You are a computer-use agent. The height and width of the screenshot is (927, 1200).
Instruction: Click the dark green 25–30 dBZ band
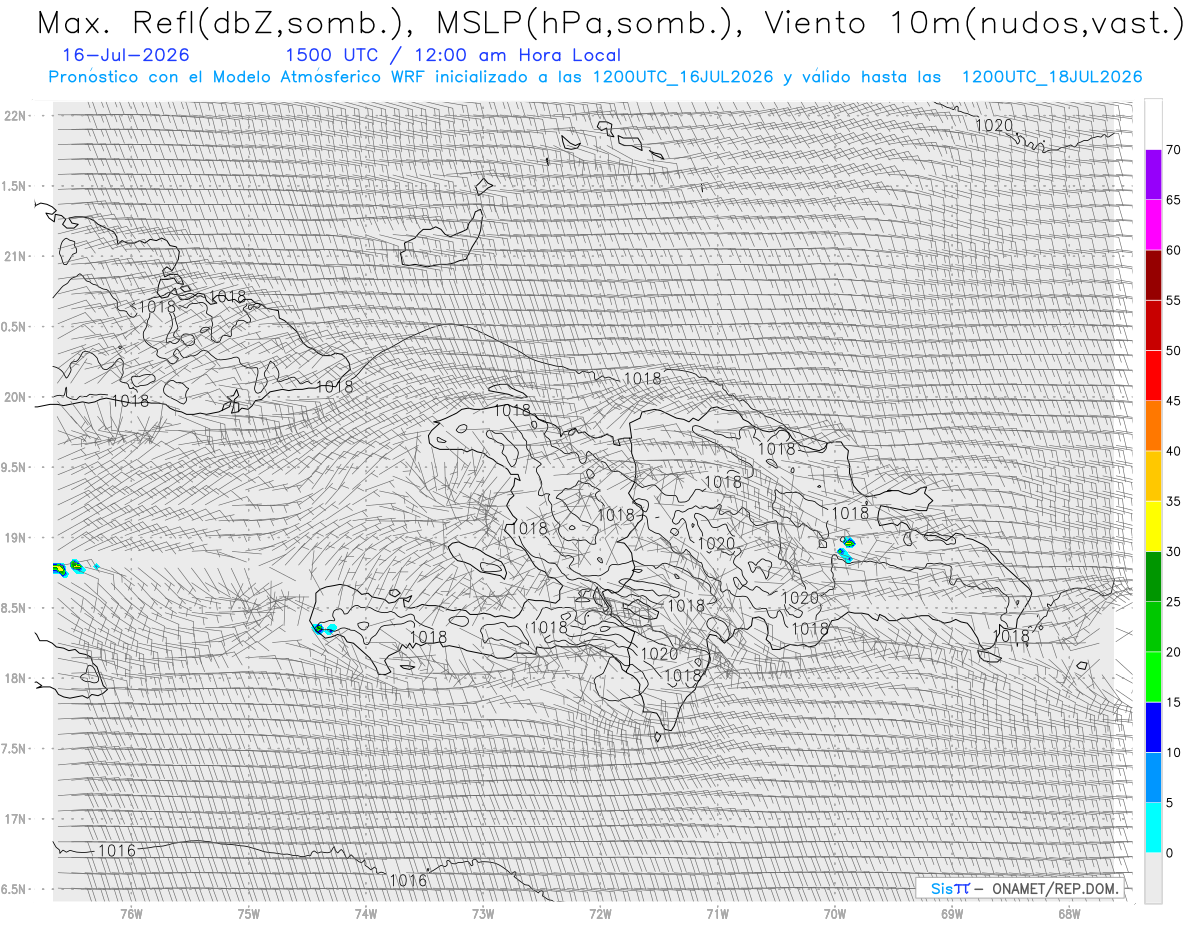point(1153,576)
